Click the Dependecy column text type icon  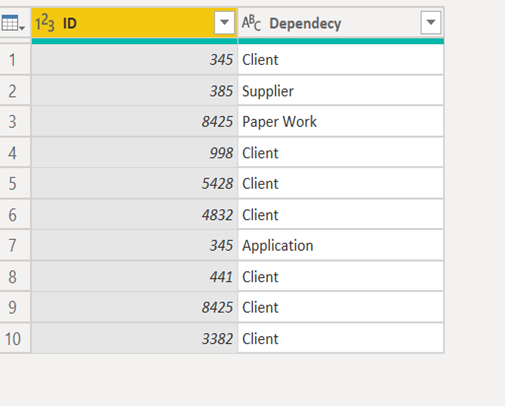(x=251, y=23)
